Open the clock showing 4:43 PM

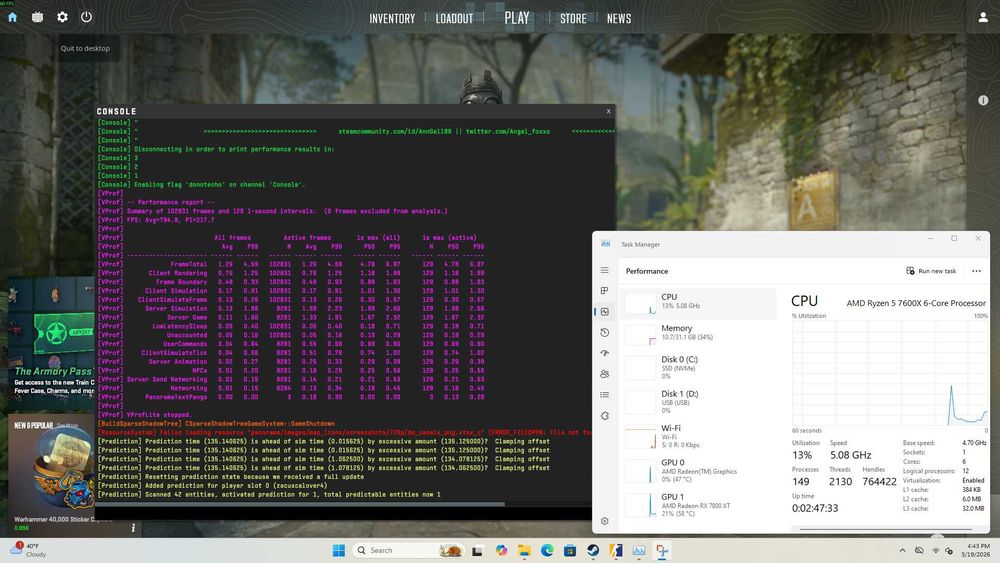click(x=977, y=550)
